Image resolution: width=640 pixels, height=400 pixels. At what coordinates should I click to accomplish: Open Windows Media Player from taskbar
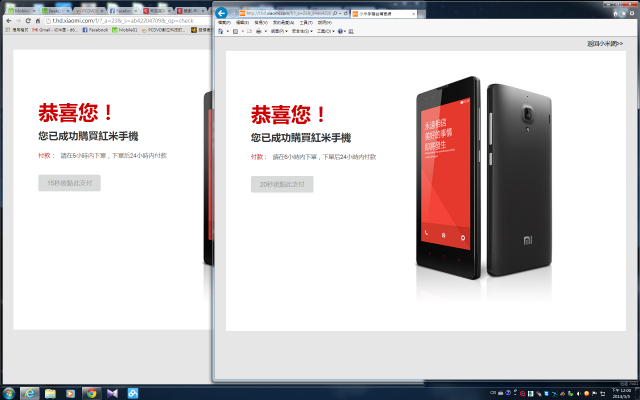point(71,393)
